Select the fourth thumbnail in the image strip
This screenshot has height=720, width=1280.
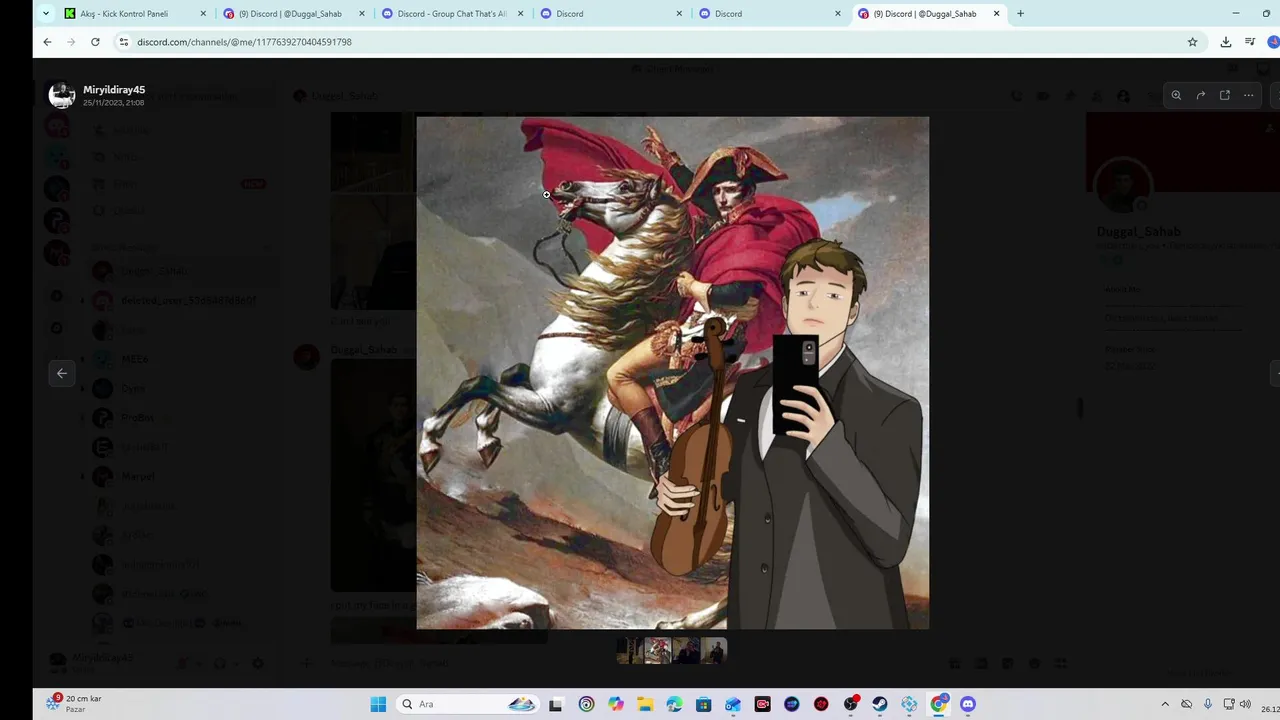click(714, 651)
